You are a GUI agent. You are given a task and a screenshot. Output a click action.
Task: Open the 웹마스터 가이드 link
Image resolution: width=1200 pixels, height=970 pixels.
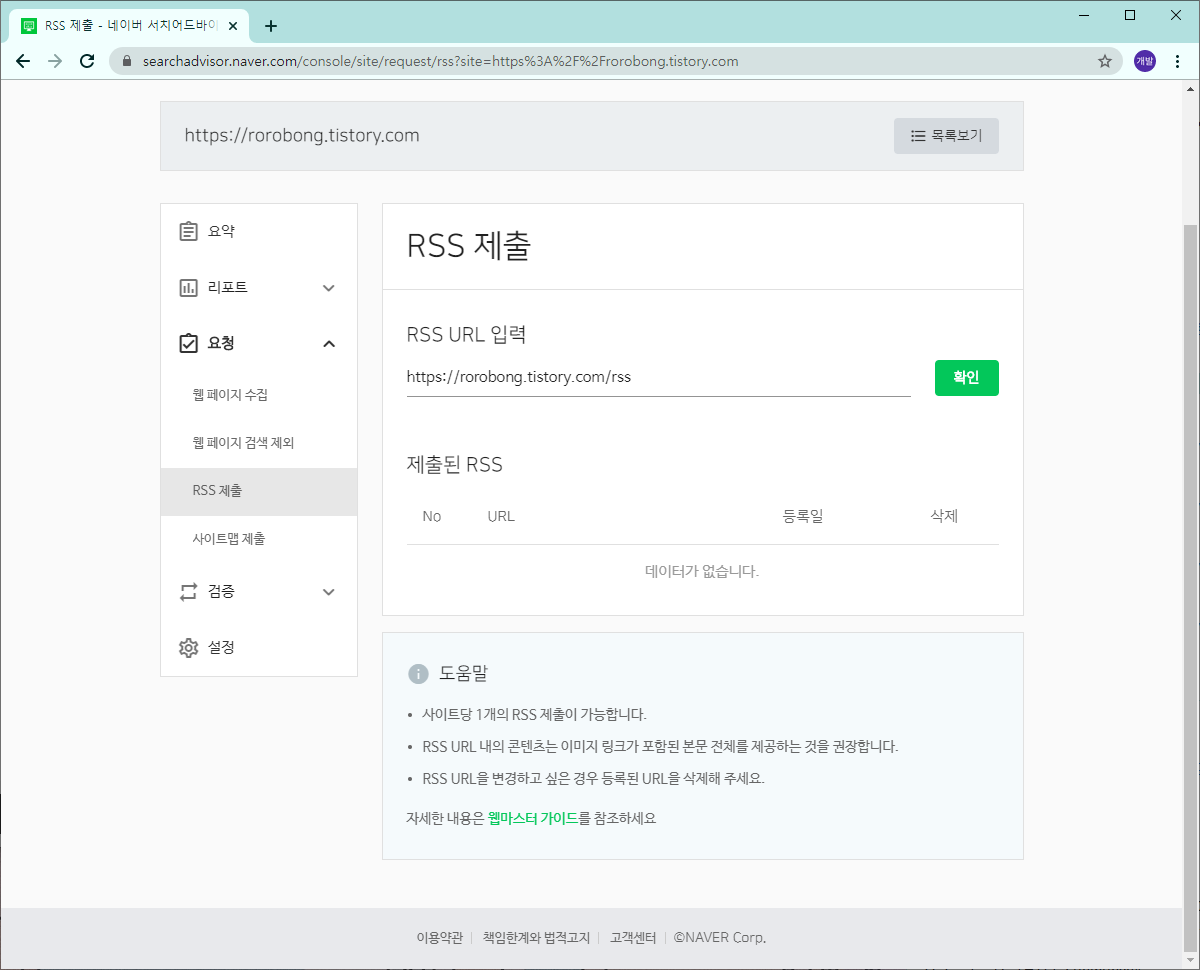(533, 818)
